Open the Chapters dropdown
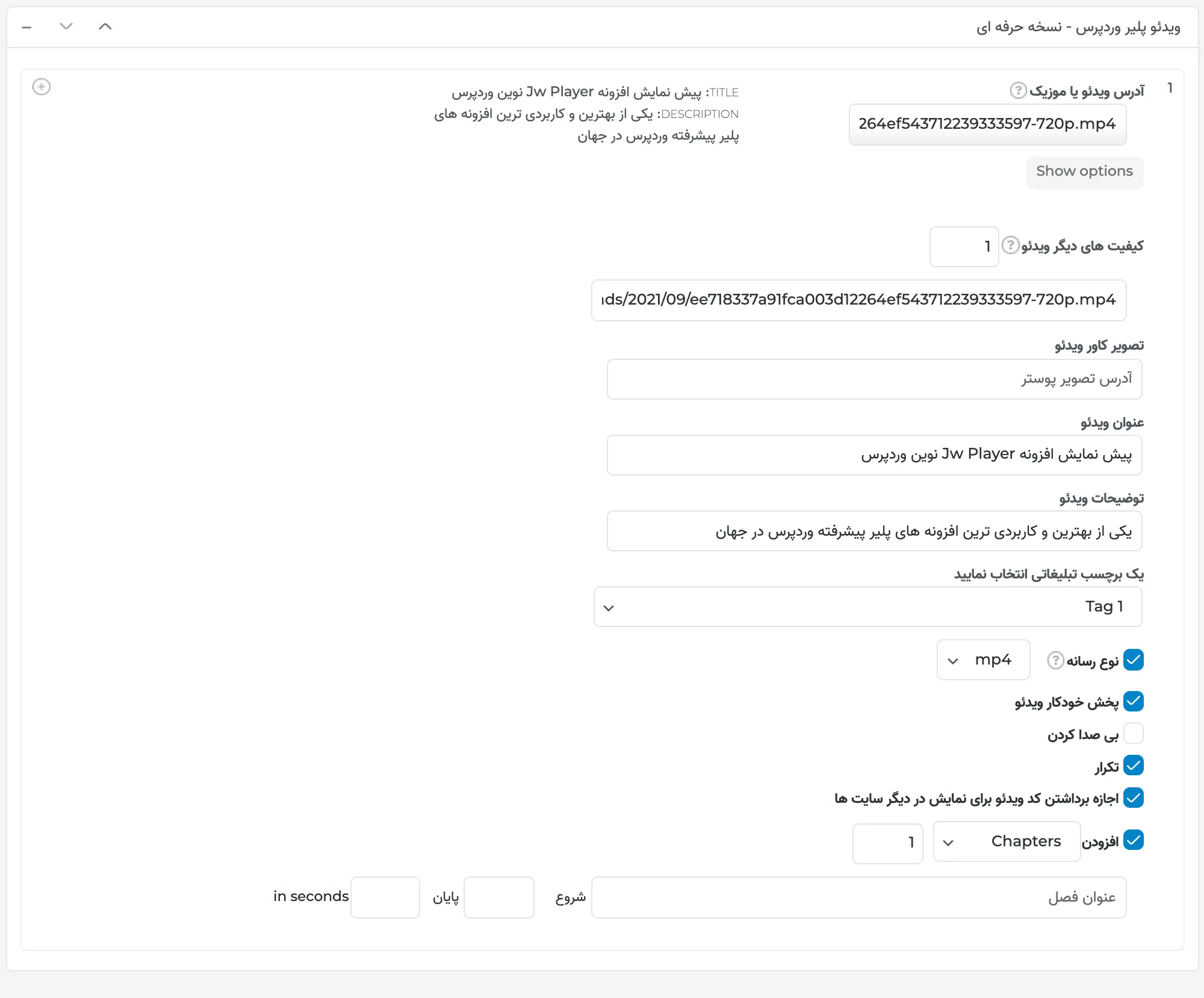The height and width of the screenshot is (998, 1204). 1007,841
